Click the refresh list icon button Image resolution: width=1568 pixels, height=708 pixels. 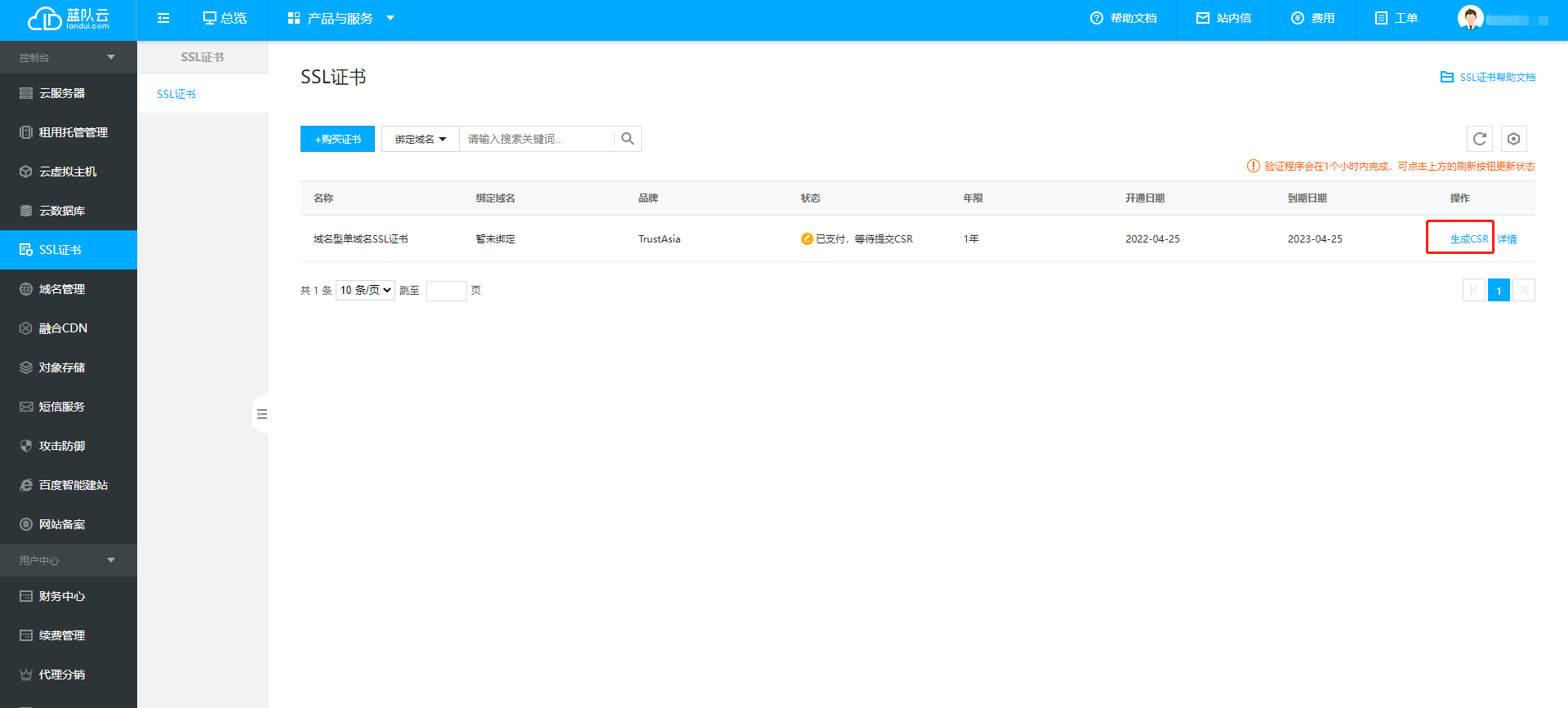coord(1479,139)
